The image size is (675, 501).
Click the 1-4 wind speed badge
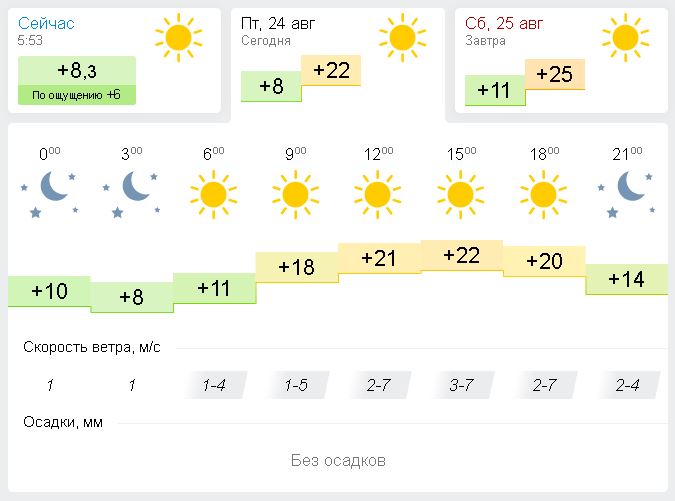pos(214,386)
